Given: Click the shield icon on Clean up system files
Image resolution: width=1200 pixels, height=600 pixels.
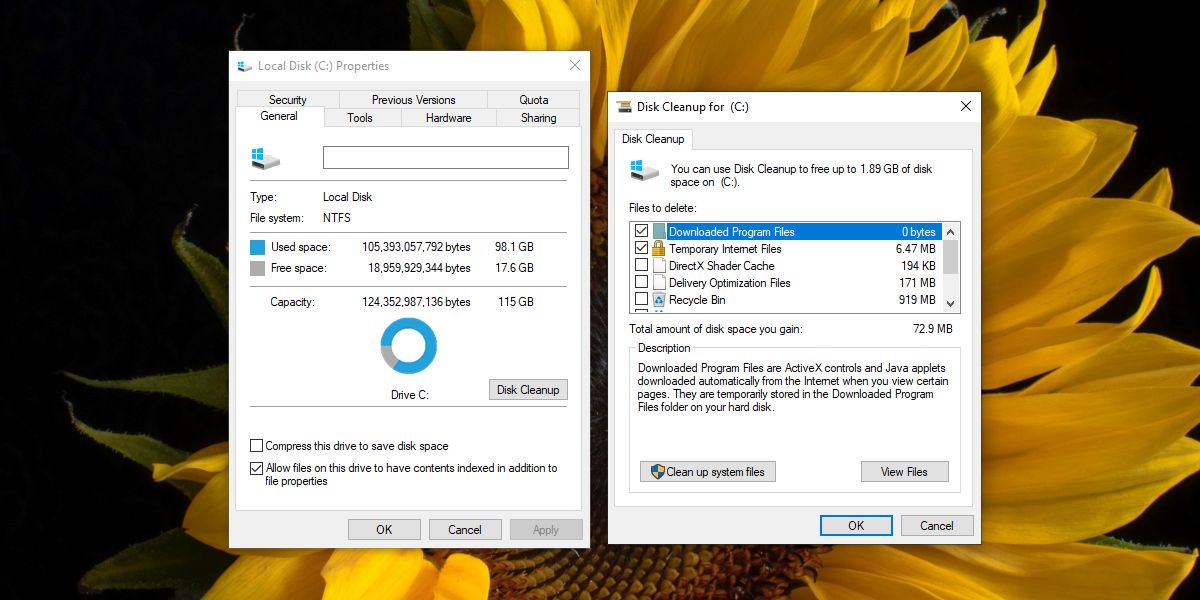Looking at the screenshot, I should coord(657,472).
